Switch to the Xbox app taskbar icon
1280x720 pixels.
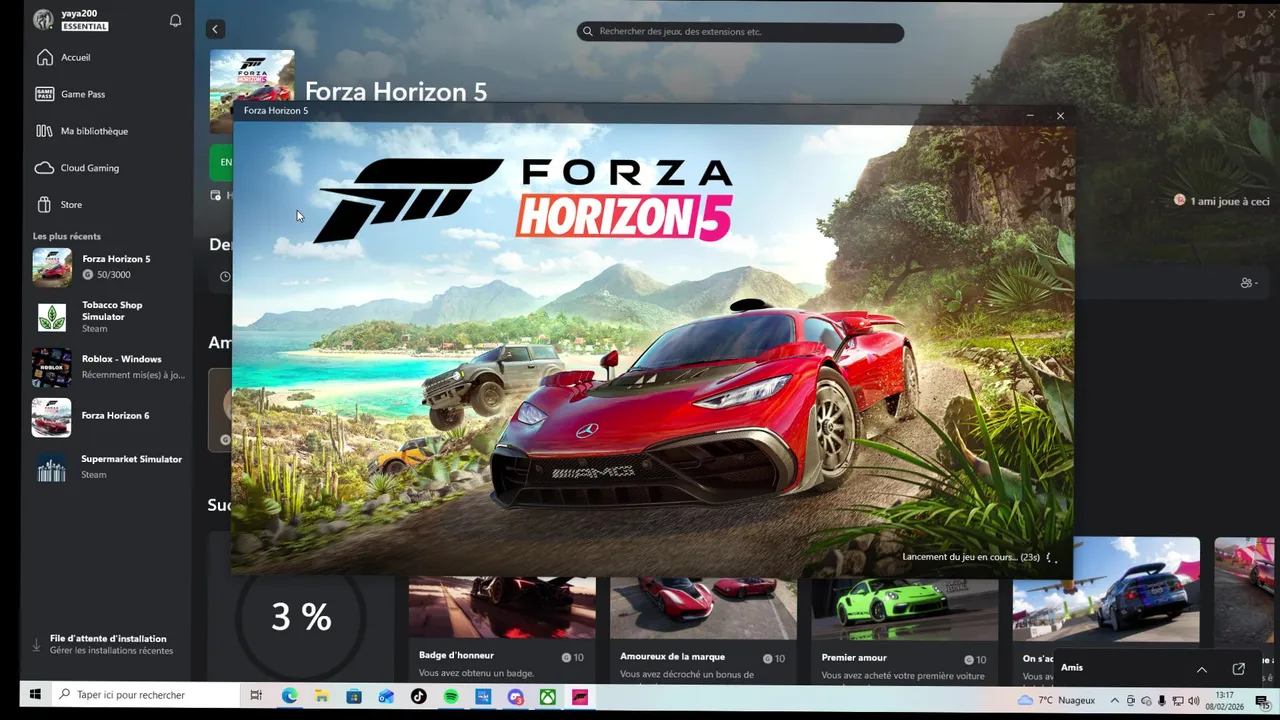(x=548, y=697)
